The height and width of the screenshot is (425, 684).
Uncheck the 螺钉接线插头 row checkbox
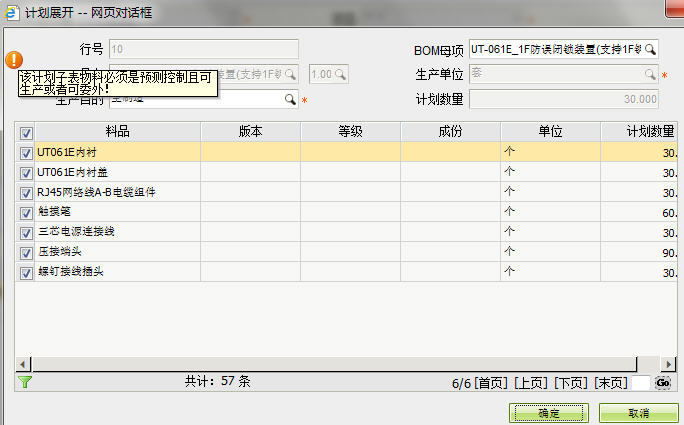click(x=26, y=273)
